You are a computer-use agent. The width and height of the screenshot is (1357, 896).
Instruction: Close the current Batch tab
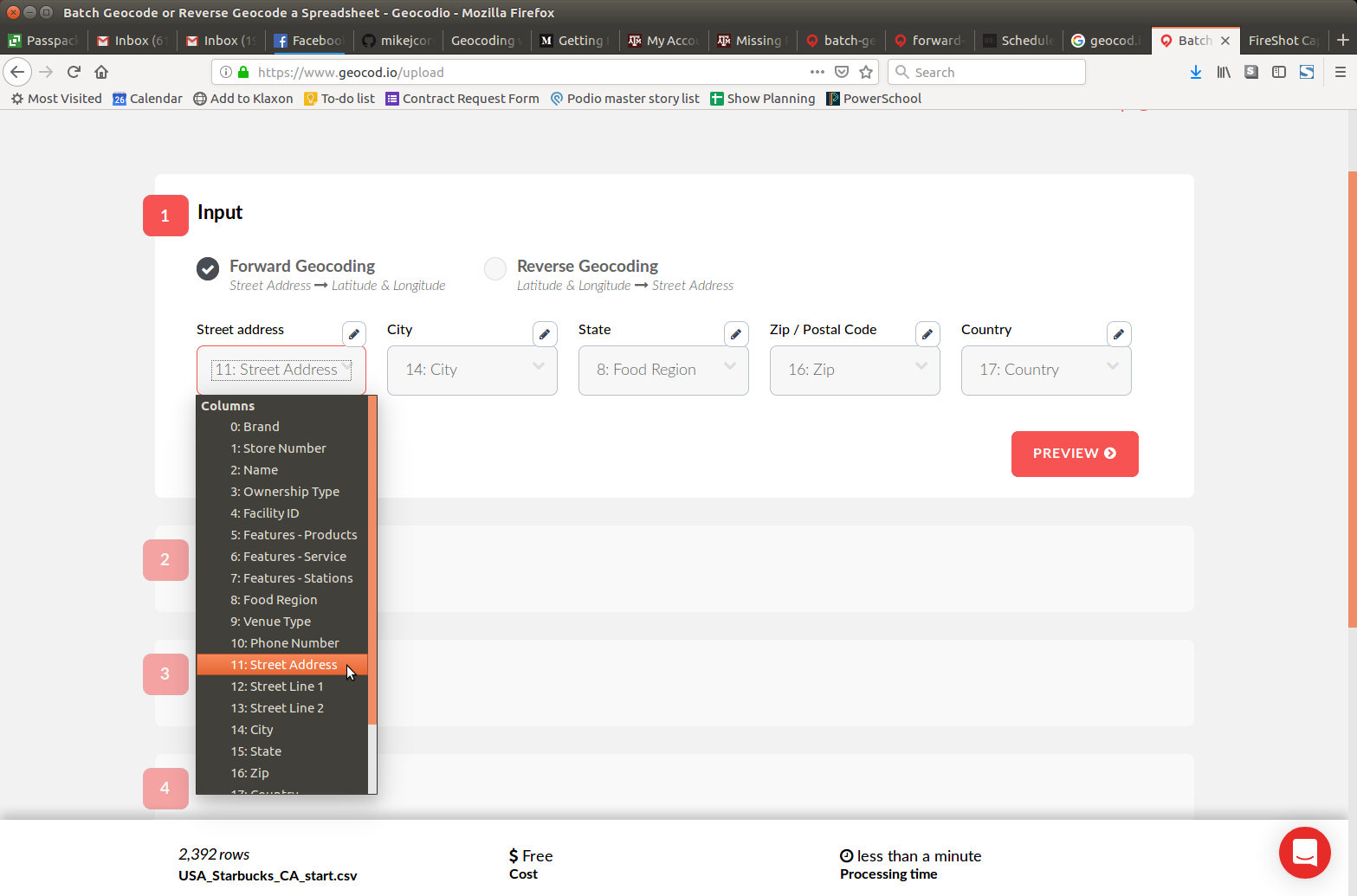(x=1225, y=41)
